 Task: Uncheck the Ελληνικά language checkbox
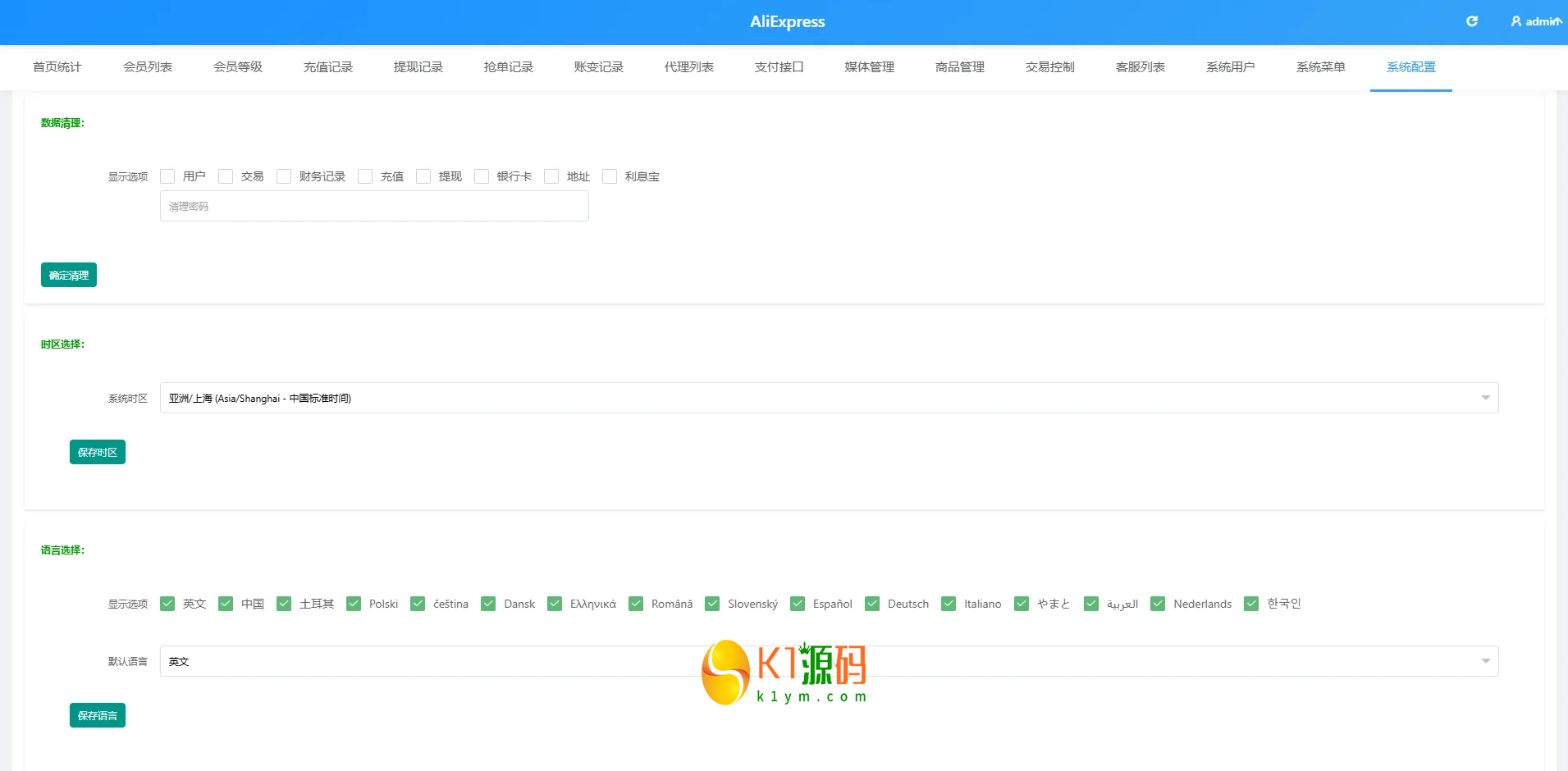pos(555,604)
